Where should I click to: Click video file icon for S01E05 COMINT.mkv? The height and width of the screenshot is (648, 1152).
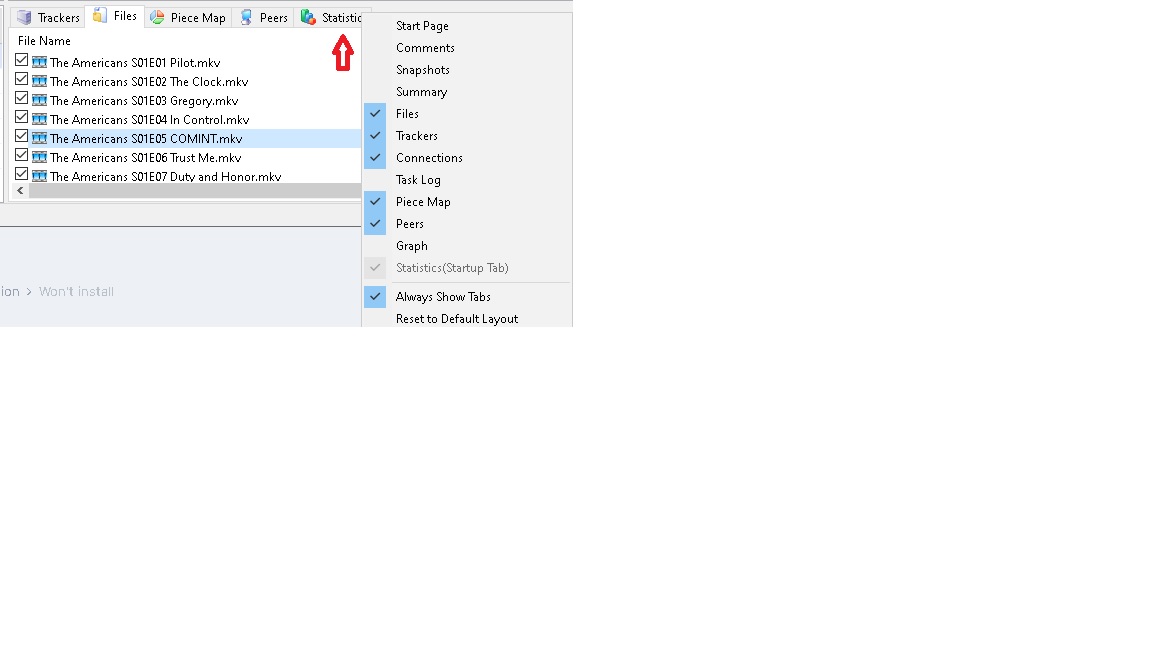tap(40, 139)
